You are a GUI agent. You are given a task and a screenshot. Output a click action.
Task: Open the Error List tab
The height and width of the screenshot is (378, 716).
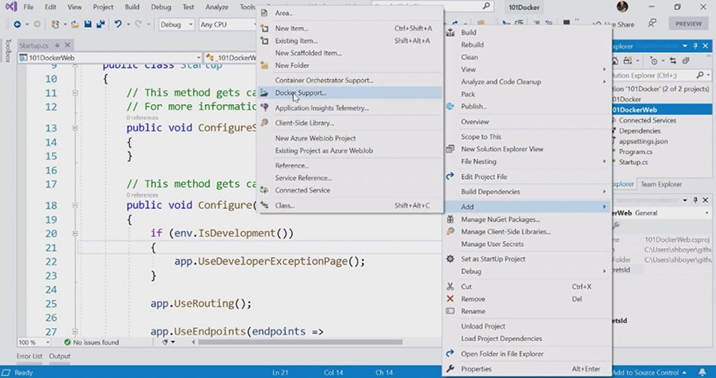pyautogui.click(x=30, y=356)
